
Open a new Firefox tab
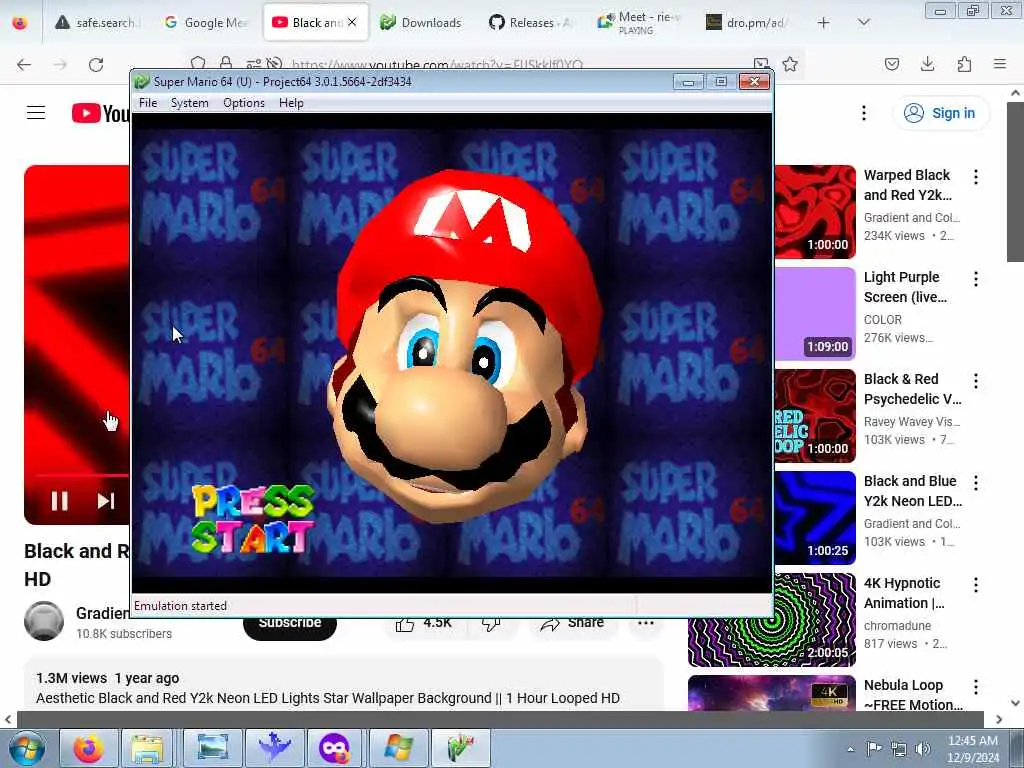824,23
